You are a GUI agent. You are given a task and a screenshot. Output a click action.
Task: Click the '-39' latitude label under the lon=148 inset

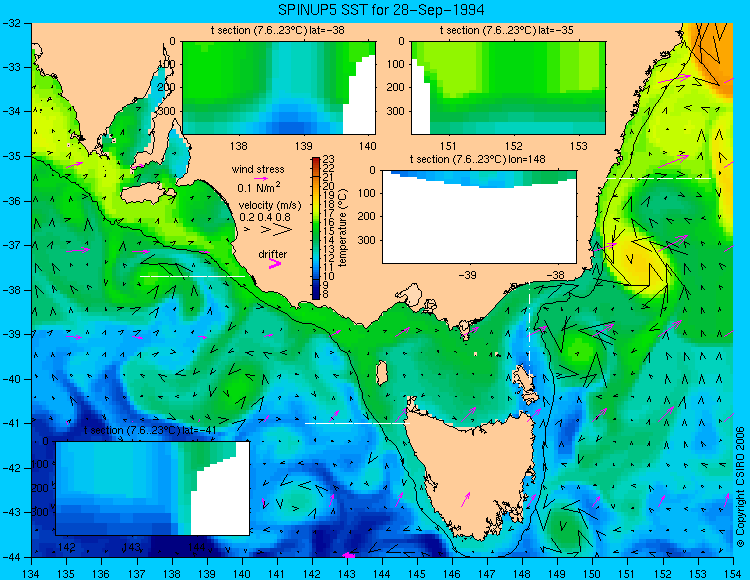[467, 275]
